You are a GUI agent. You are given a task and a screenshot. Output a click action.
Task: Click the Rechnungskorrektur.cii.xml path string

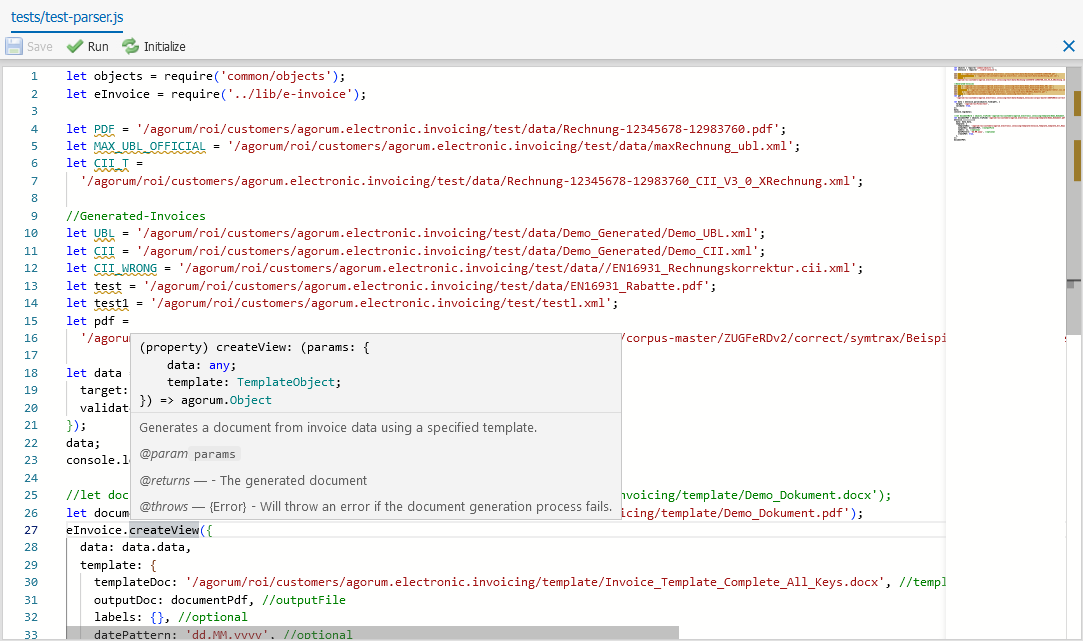tap(517, 268)
